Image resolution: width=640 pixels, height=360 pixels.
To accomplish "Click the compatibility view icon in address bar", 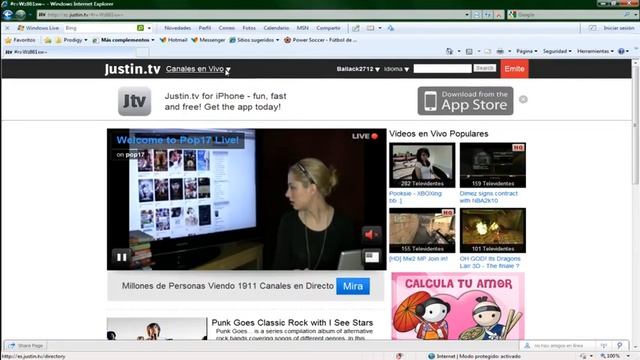I will [477, 15].
